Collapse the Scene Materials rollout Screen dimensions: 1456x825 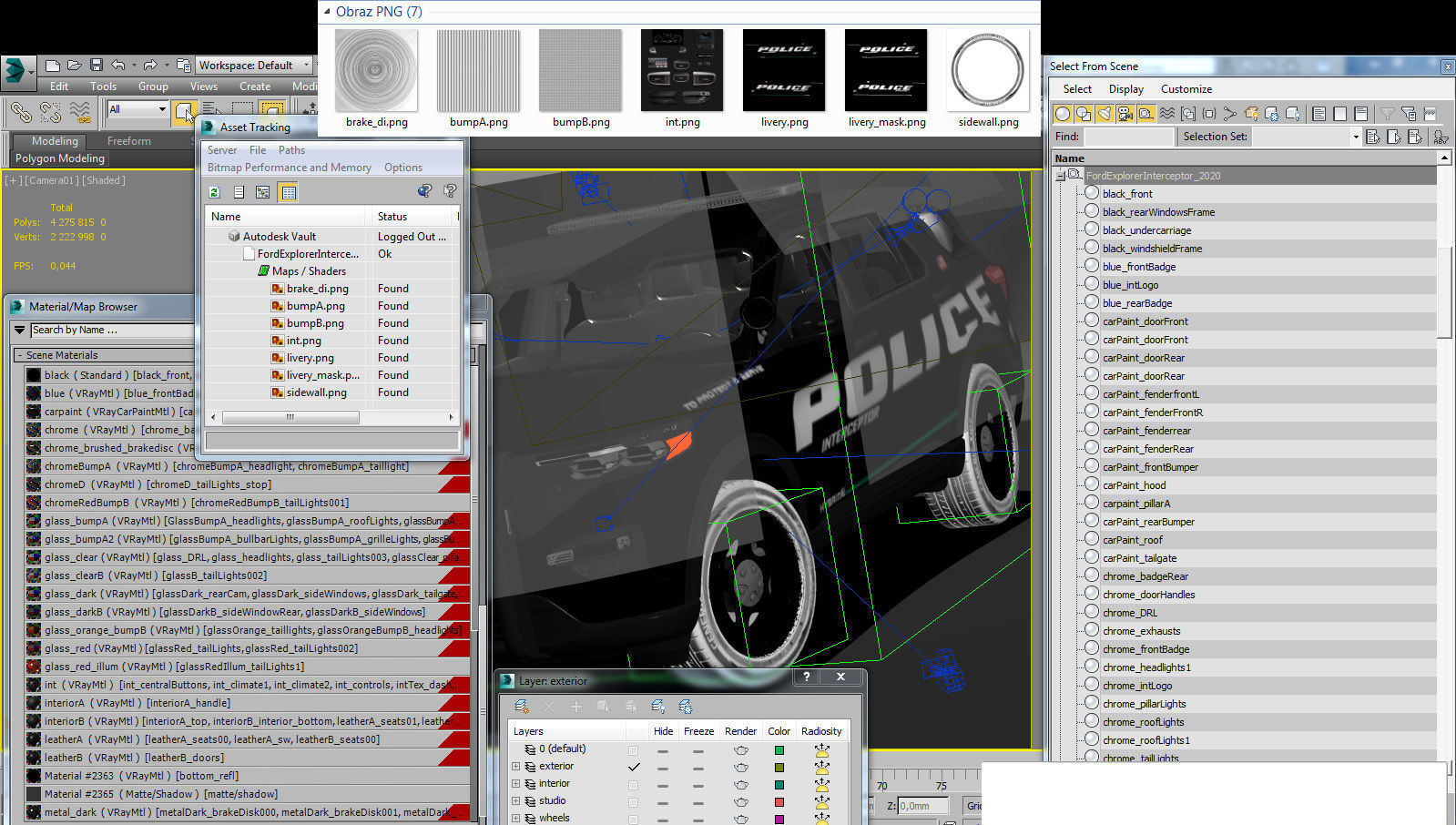(19, 355)
